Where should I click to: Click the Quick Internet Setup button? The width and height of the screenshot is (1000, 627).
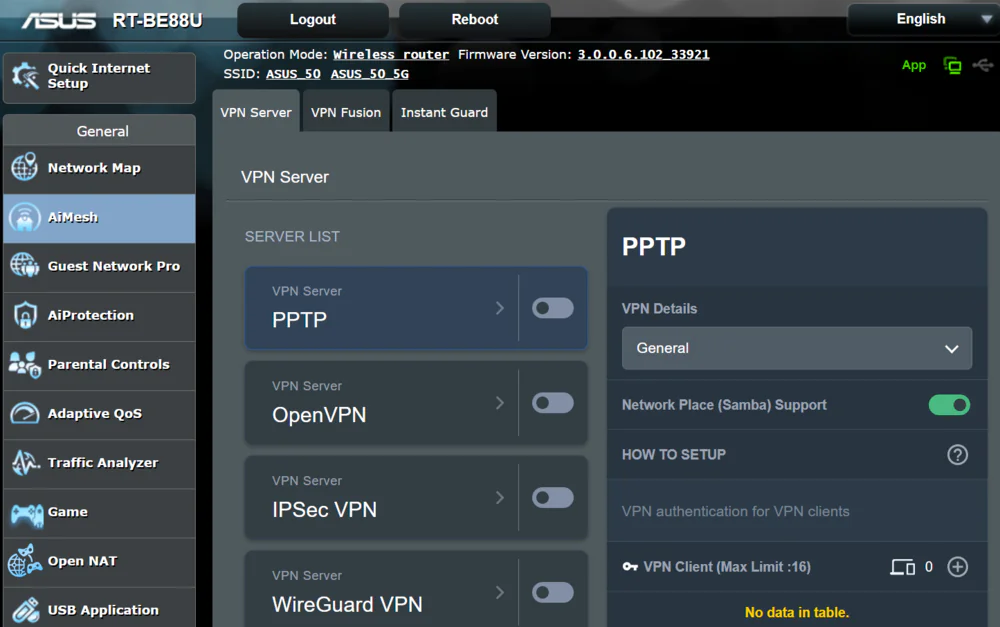(99, 77)
